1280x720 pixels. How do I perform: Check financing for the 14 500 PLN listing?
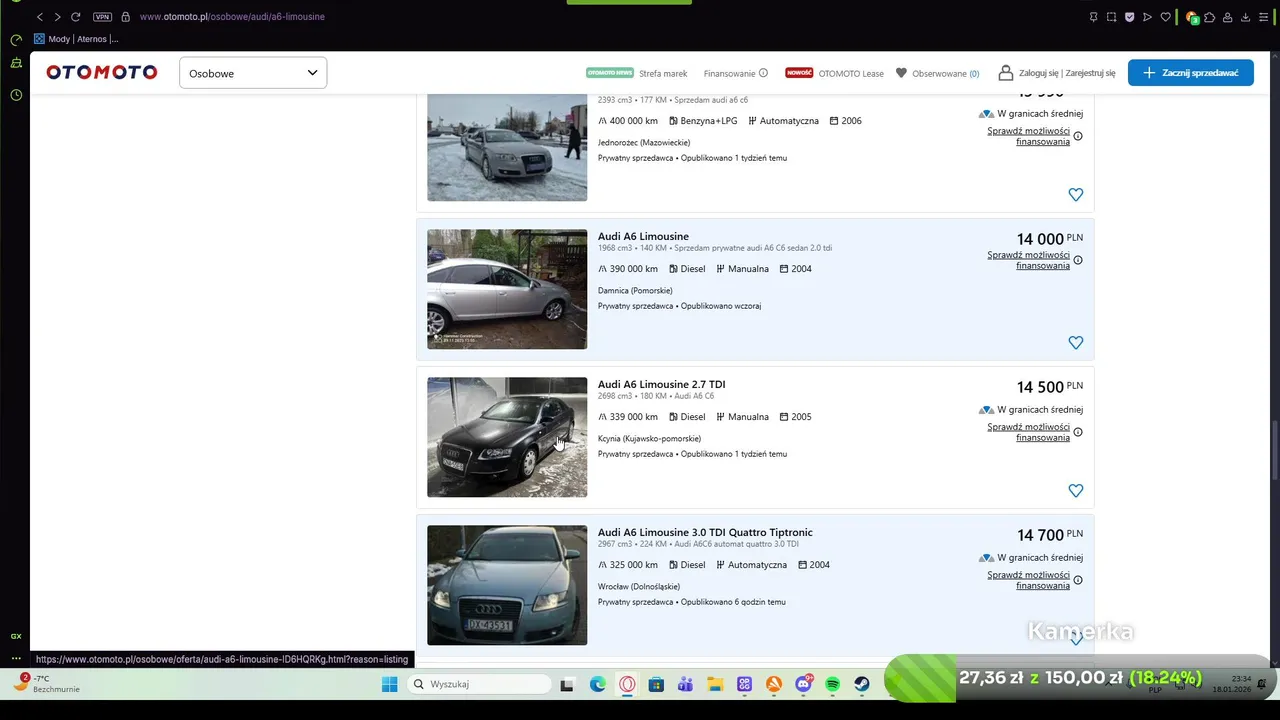click(1028, 432)
